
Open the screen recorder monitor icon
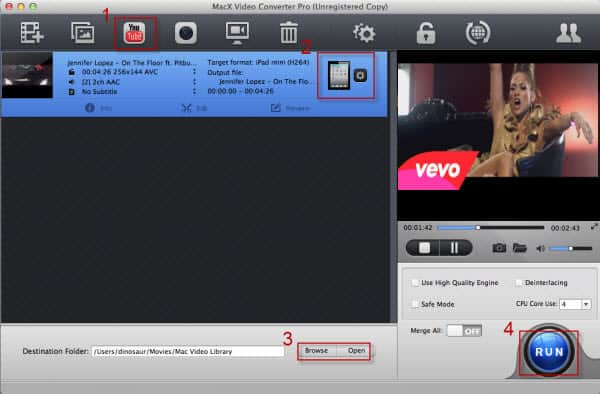click(x=237, y=33)
